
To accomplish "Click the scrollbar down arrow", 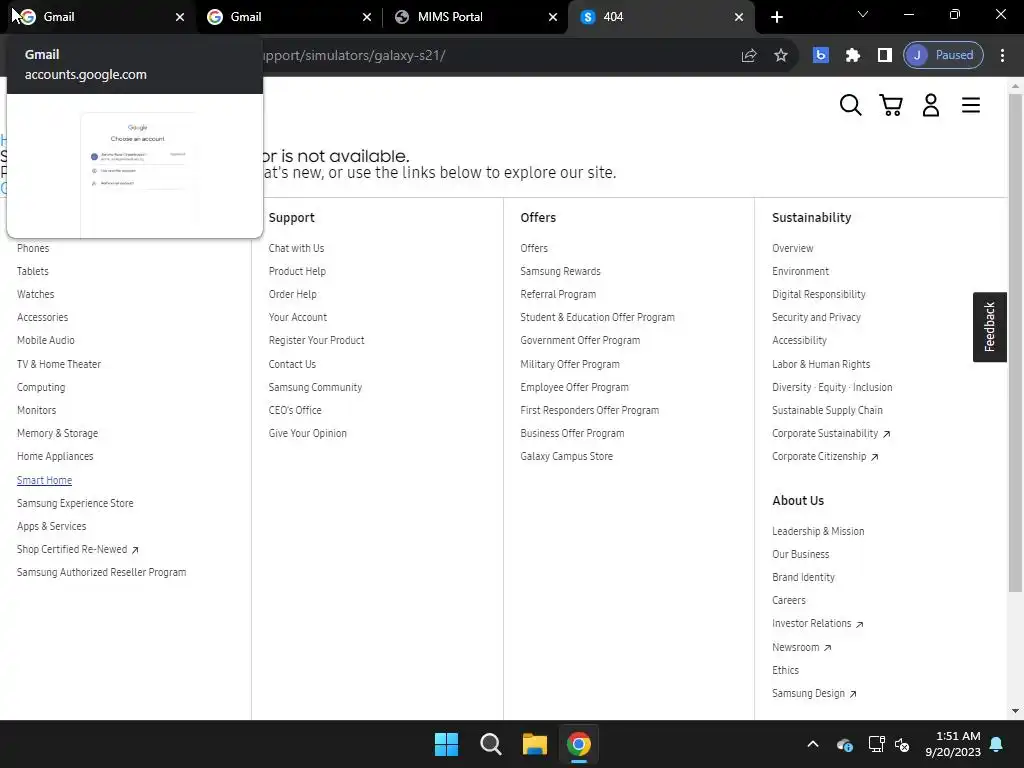I will click(x=1015, y=711).
